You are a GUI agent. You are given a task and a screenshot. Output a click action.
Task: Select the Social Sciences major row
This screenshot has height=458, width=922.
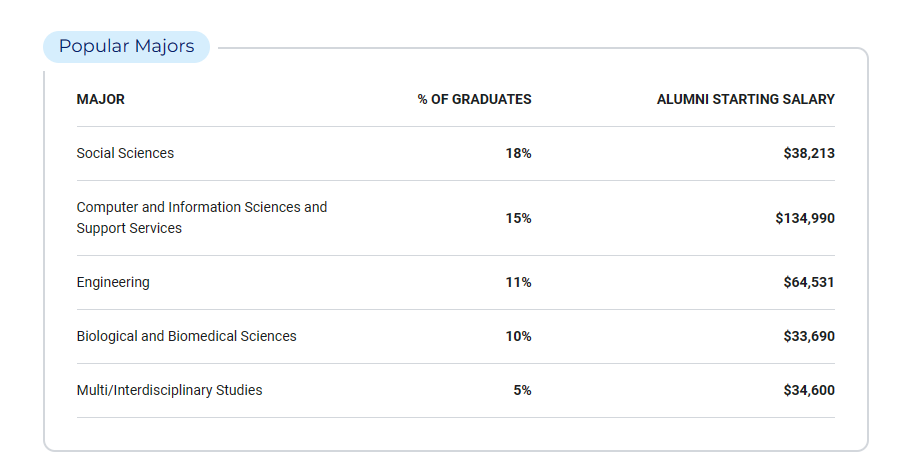[x=456, y=153]
